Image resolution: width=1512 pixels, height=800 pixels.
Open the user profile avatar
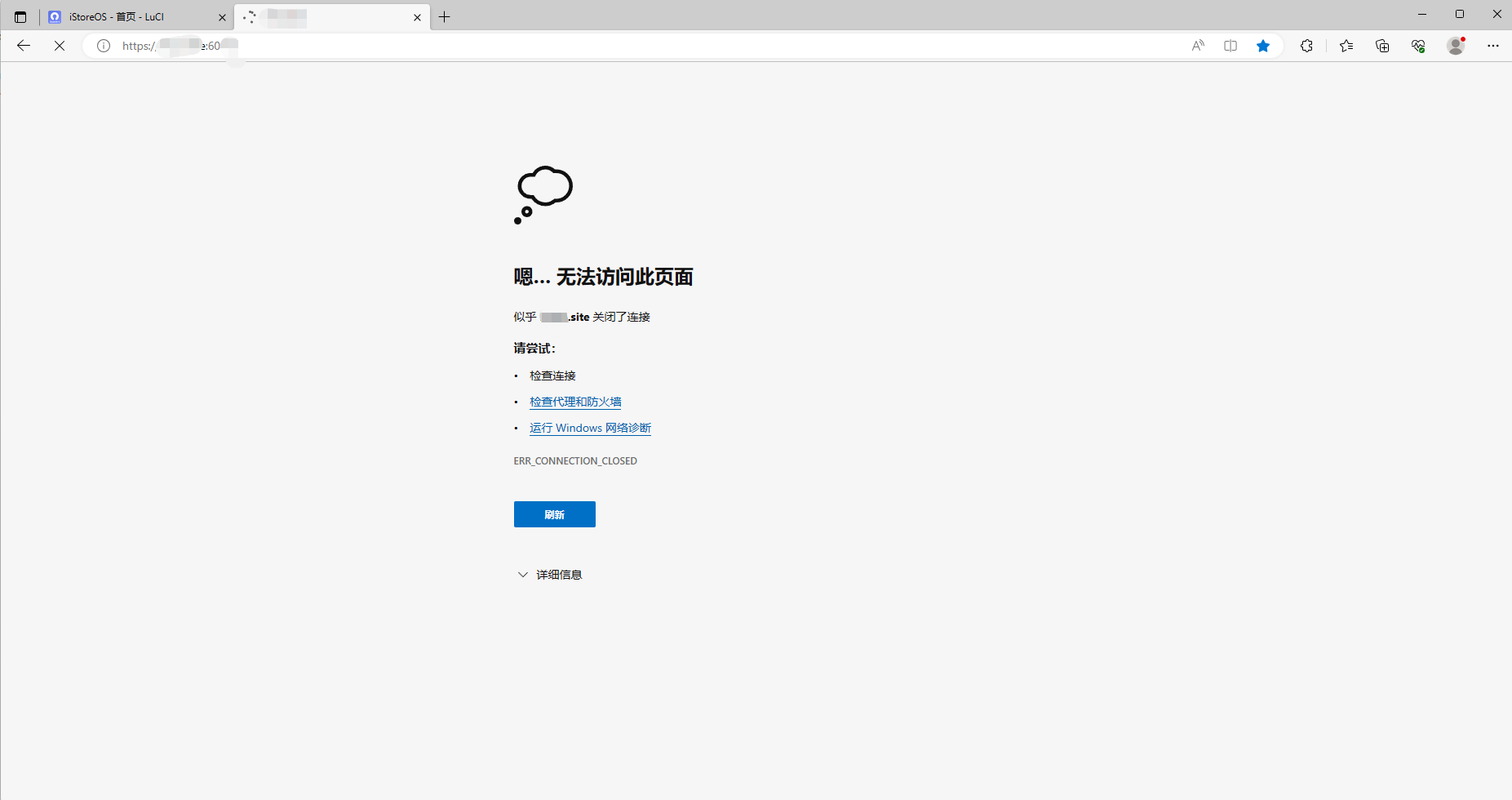[x=1456, y=46]
